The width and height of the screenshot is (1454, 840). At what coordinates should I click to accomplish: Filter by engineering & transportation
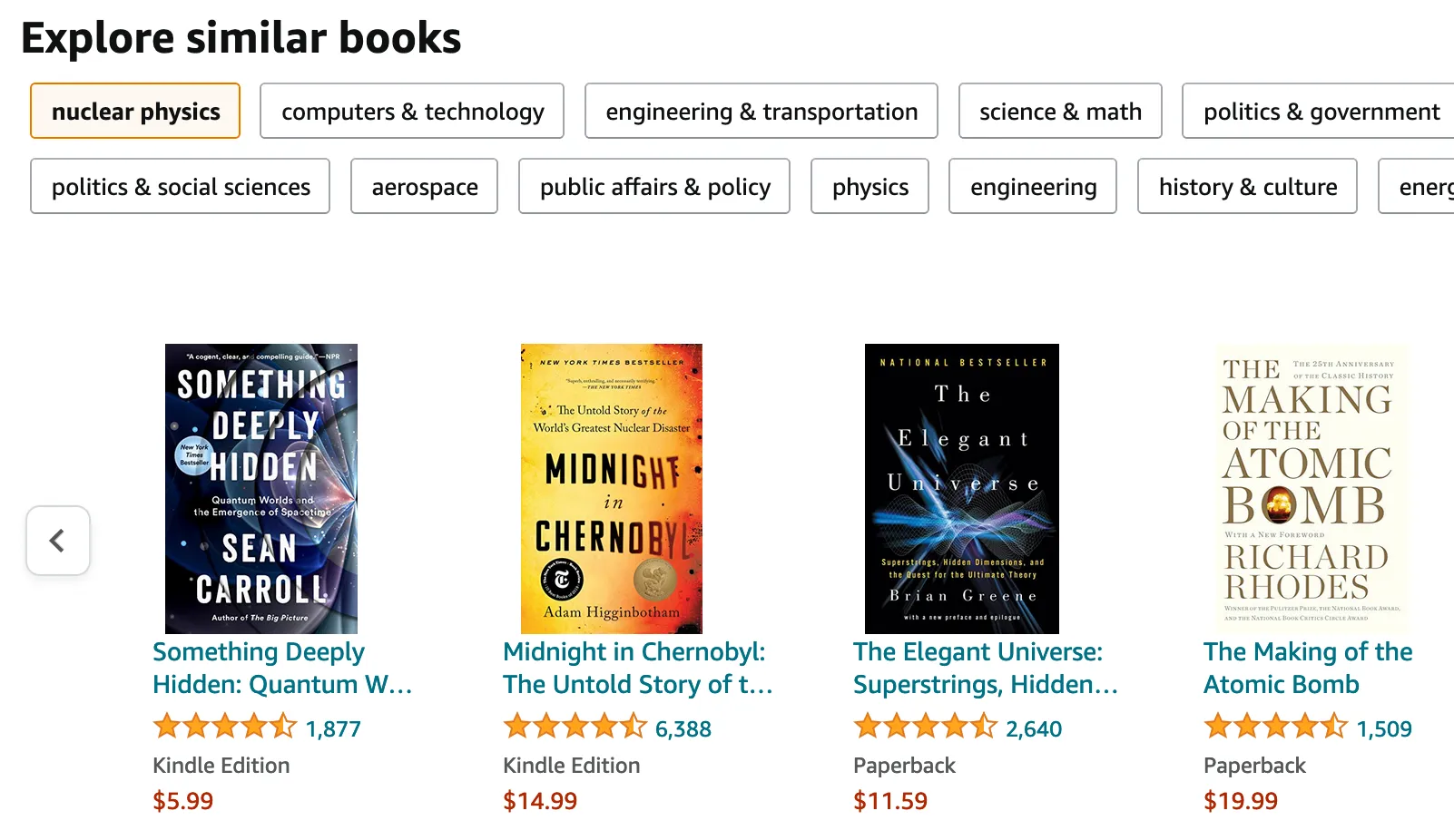[x=761, y=111]
